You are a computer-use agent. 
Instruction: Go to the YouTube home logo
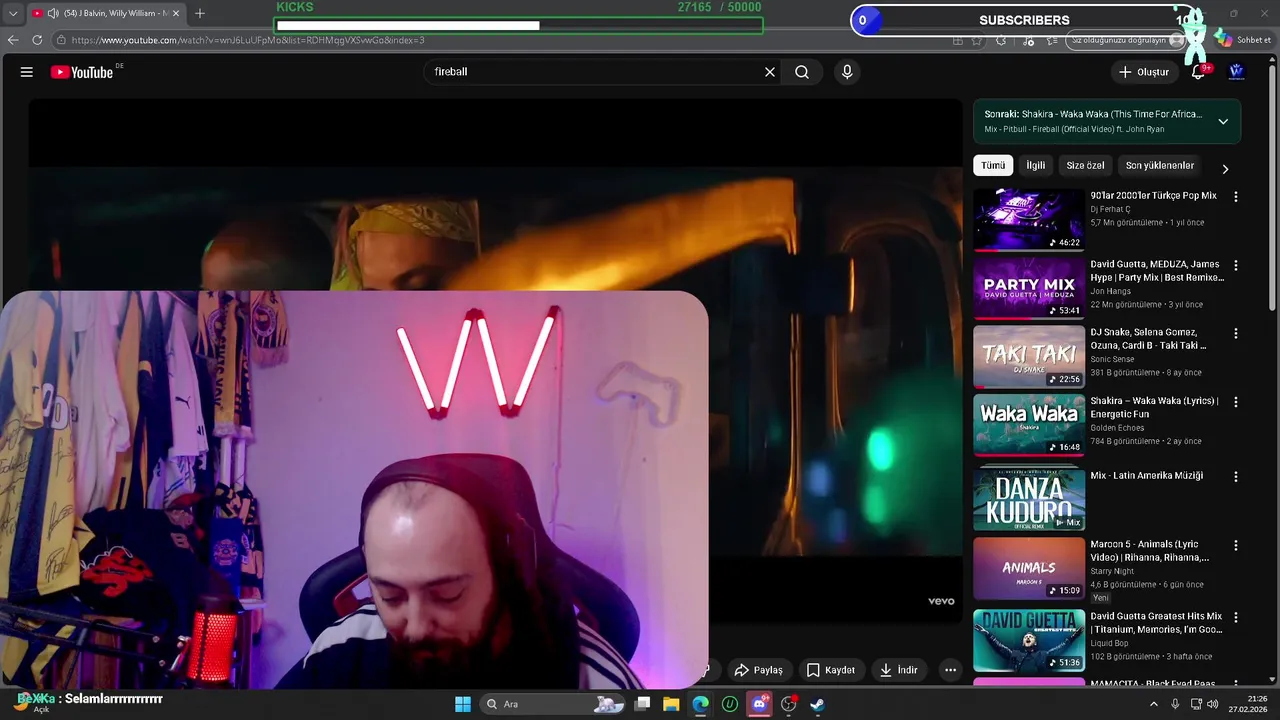[x=82, y=72]
